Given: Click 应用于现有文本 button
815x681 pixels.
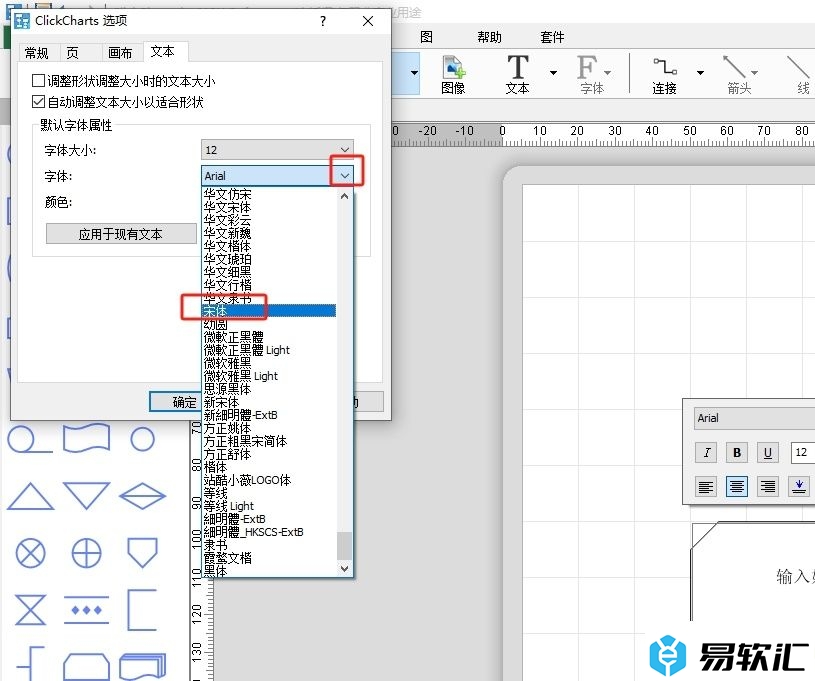Looking at the screenshot, I should pyautogui.click(x=121, y=234).
